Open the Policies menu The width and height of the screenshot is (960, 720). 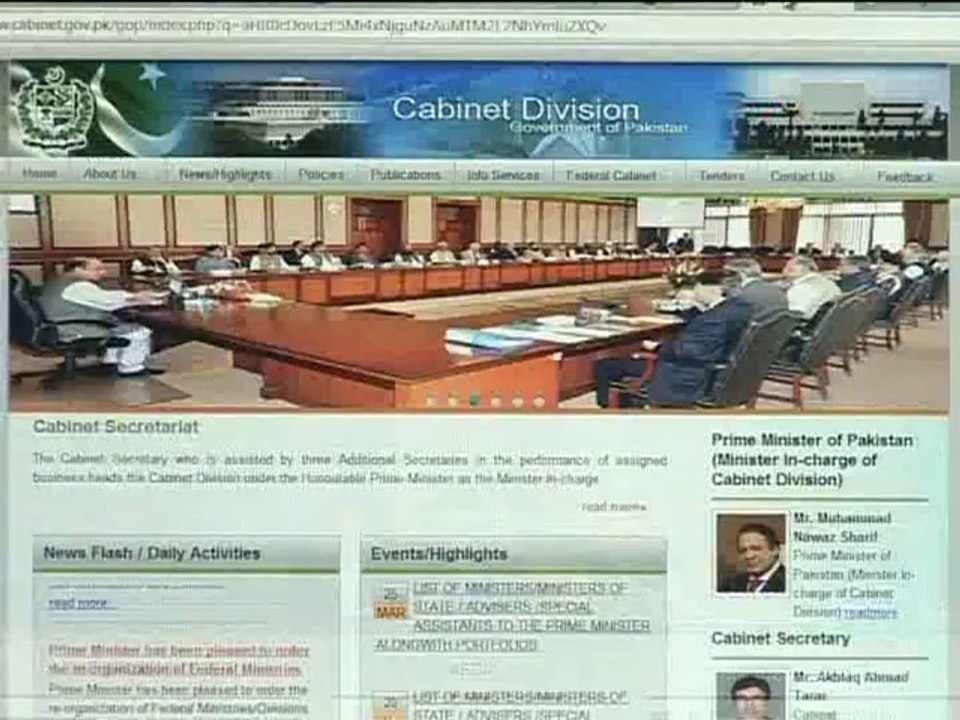(321, 174)
